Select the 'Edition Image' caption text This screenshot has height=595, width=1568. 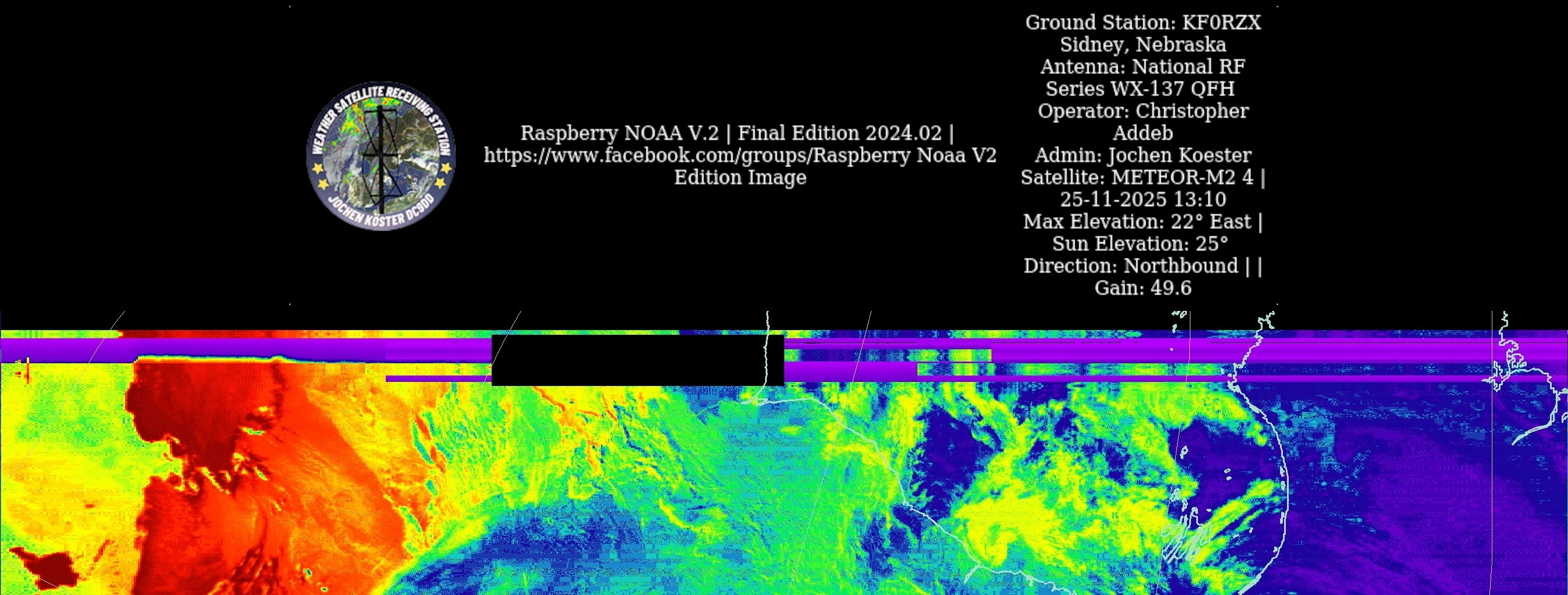(739, 177)
